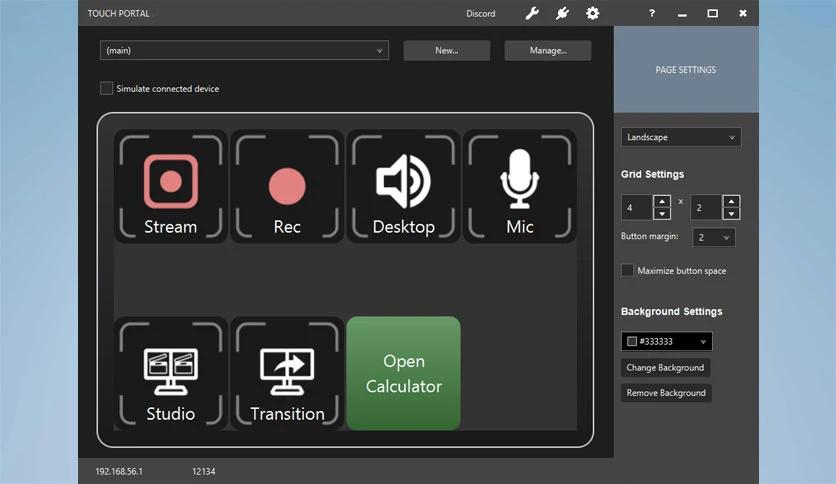
Task: Select the Mic microphone button
Action: (519, 186)
